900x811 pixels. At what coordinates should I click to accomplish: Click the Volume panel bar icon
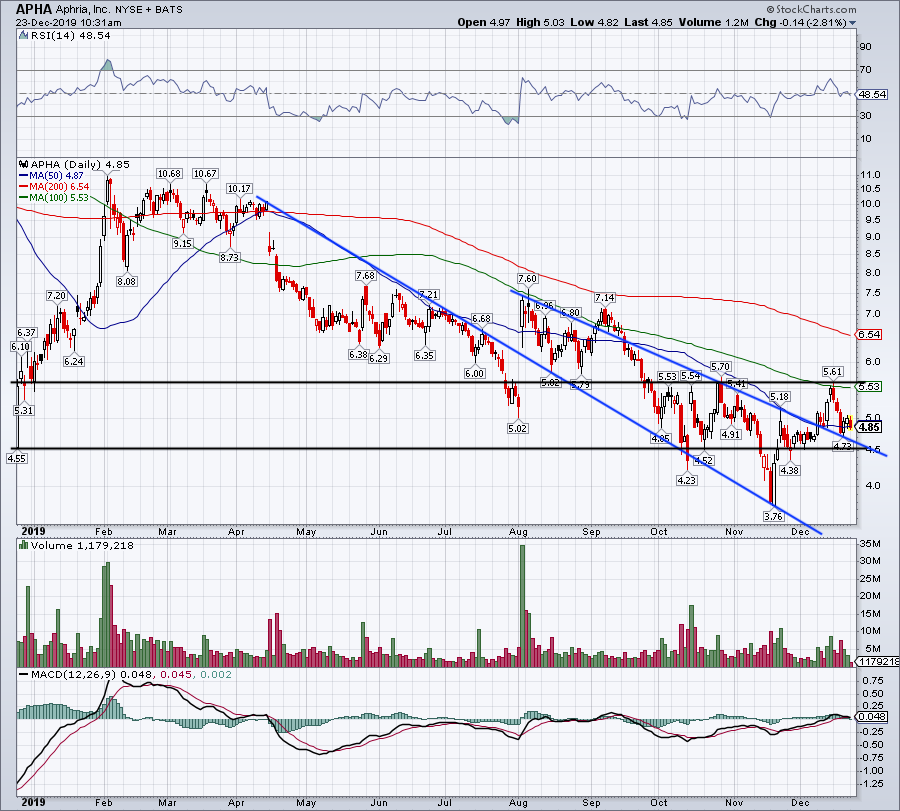pos(24,545)
